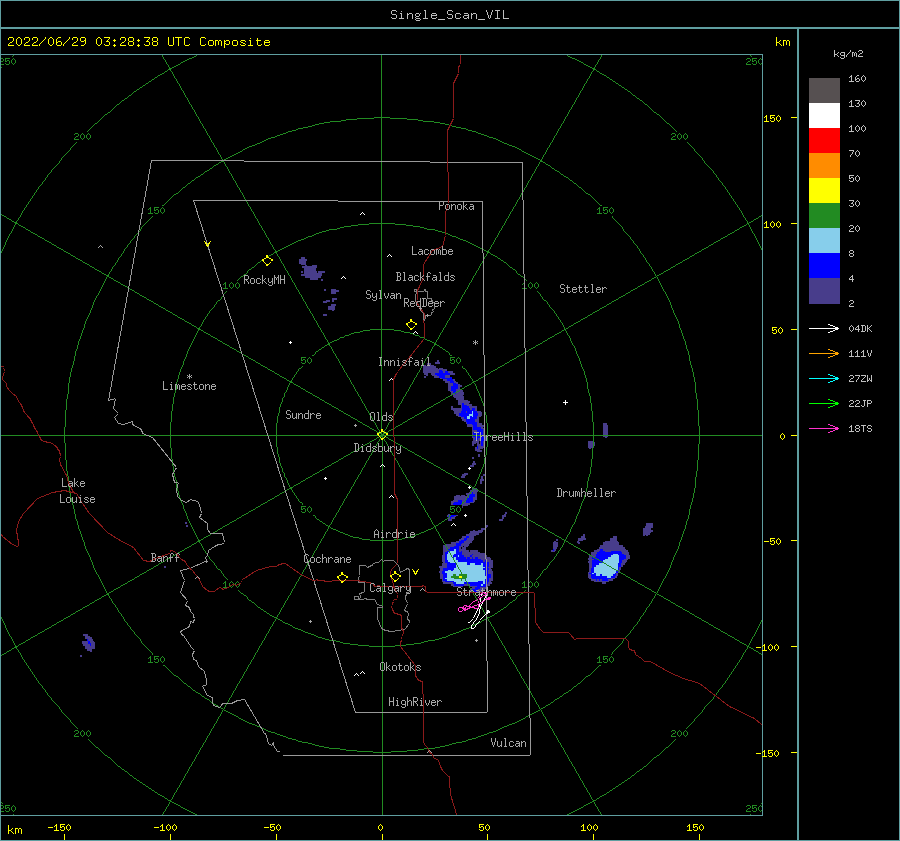Click the Innisfail city label
This screenshot has width=900, height=841.
[404, 362]
